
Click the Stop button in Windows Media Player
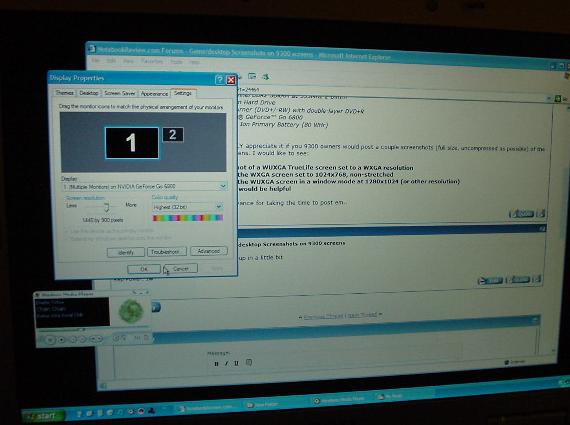click(x=62, y=340)
